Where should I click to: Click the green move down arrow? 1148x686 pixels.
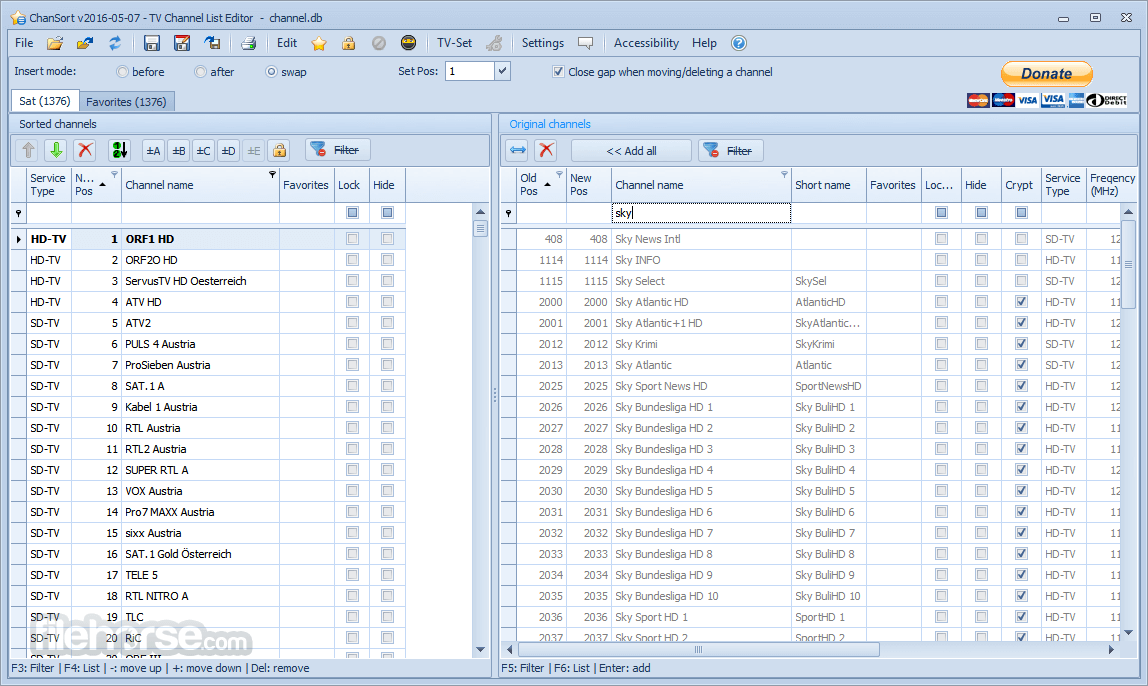tap(56, 150)
